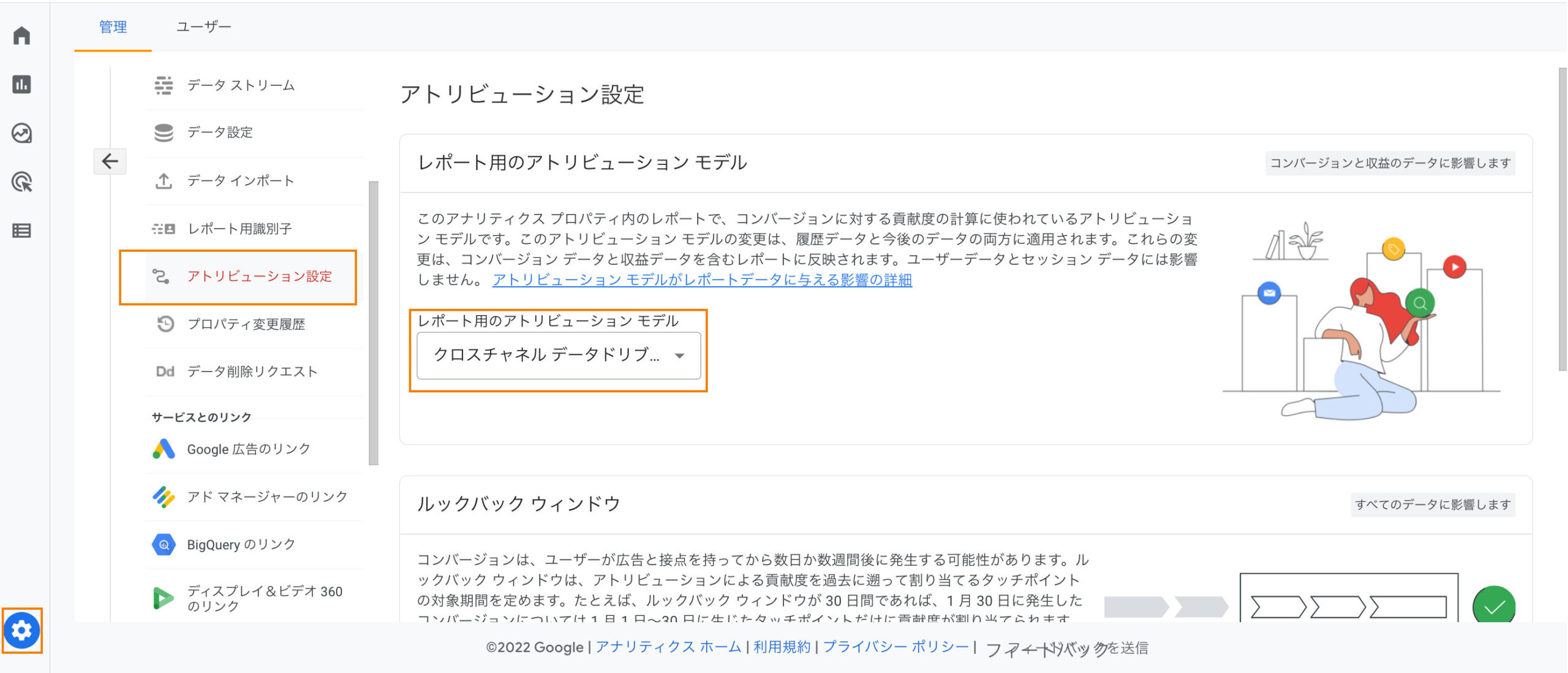Screen dimensions: 1568x673
Task: Open the Advertising target cursor icon
Action: point(22,182)
